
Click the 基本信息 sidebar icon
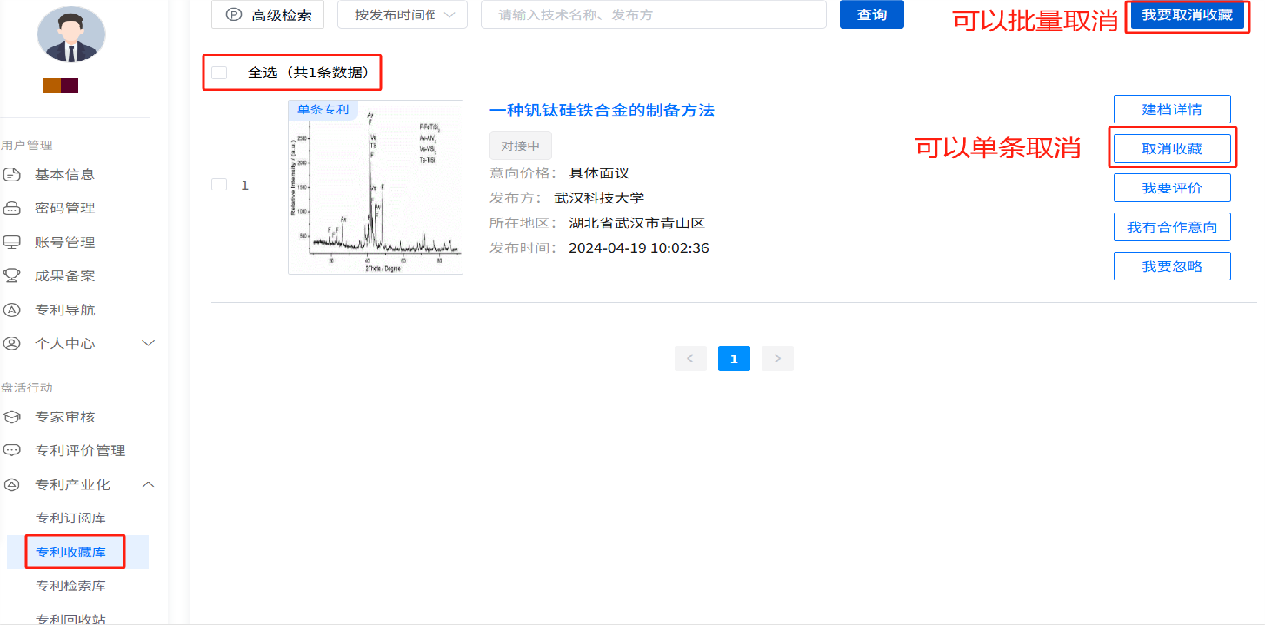pyautogui.click(x=13, y=175)
